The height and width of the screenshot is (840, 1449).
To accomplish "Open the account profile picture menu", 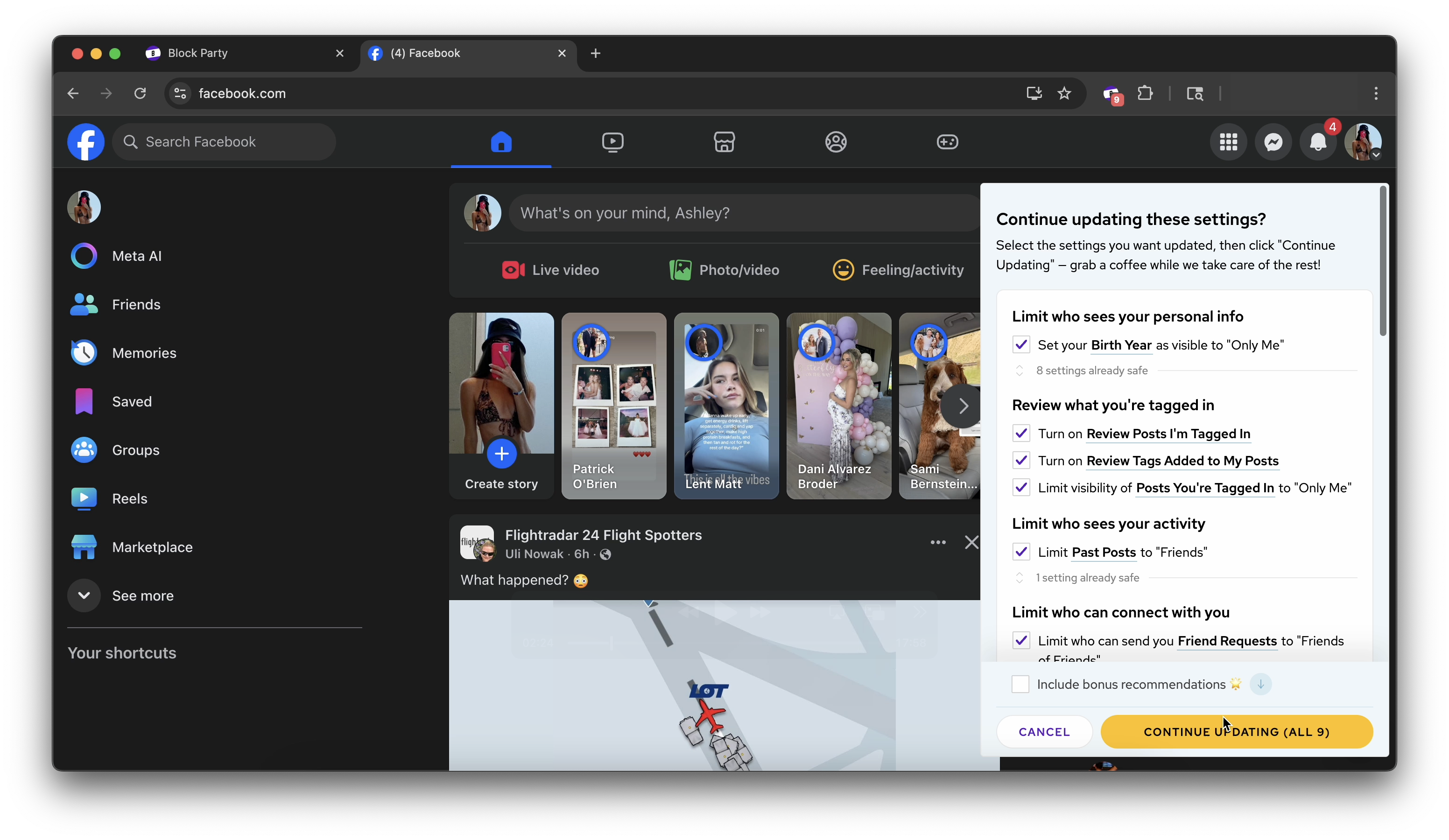I will coord(1363,141).
